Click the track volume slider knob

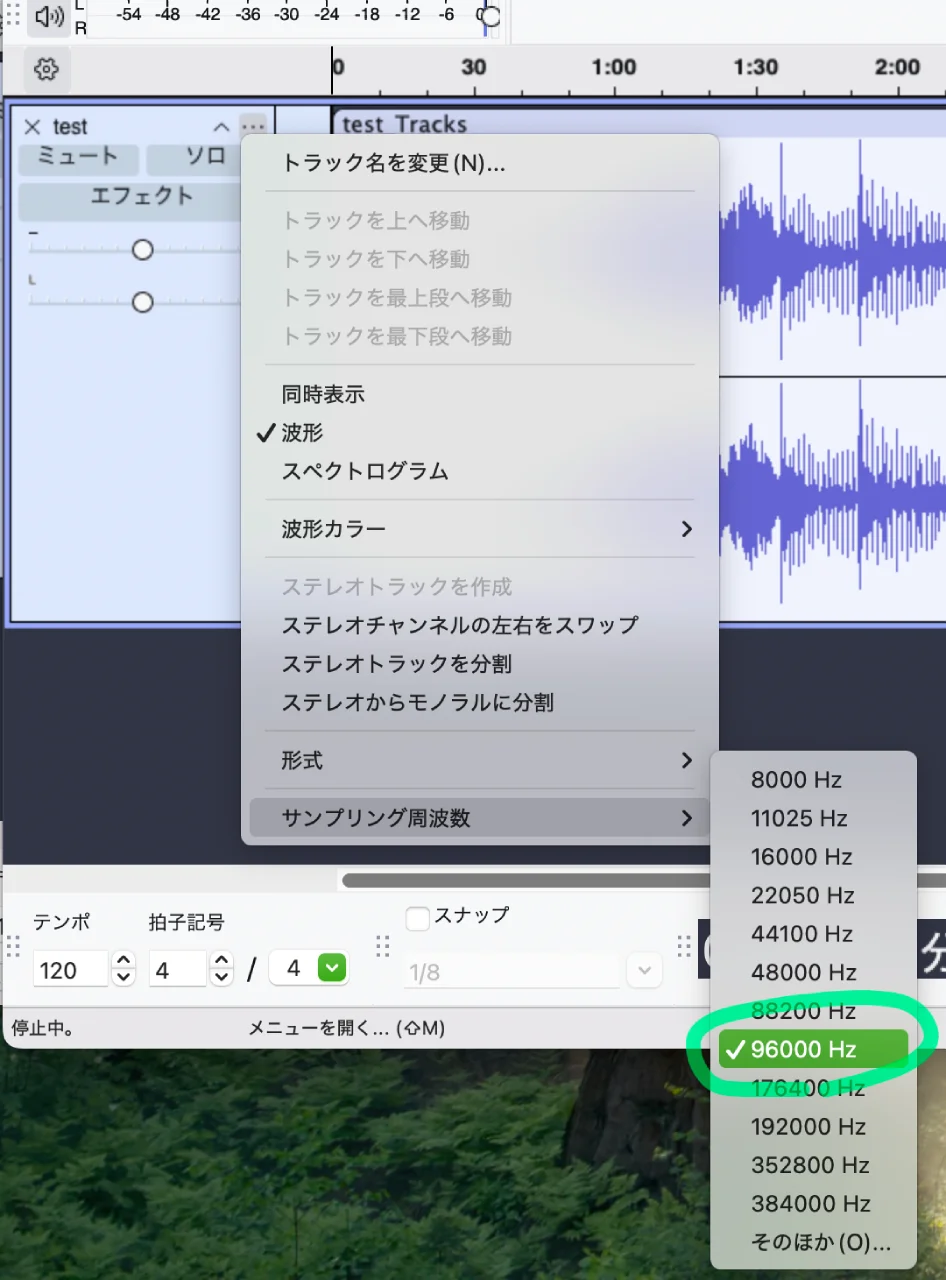(143, 250)
